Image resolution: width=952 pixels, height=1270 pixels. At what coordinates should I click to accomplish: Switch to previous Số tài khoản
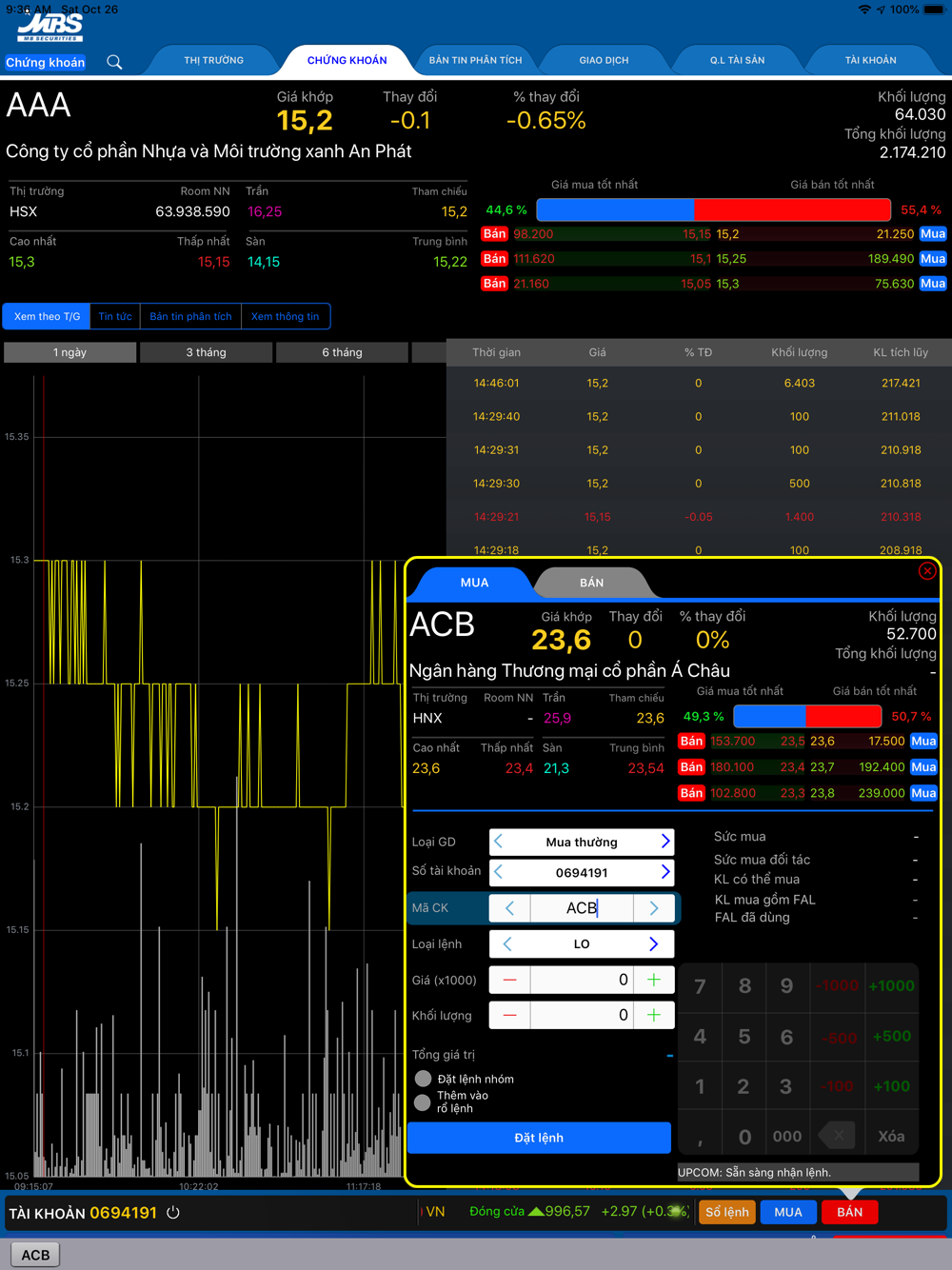click(x=499, y=872)
